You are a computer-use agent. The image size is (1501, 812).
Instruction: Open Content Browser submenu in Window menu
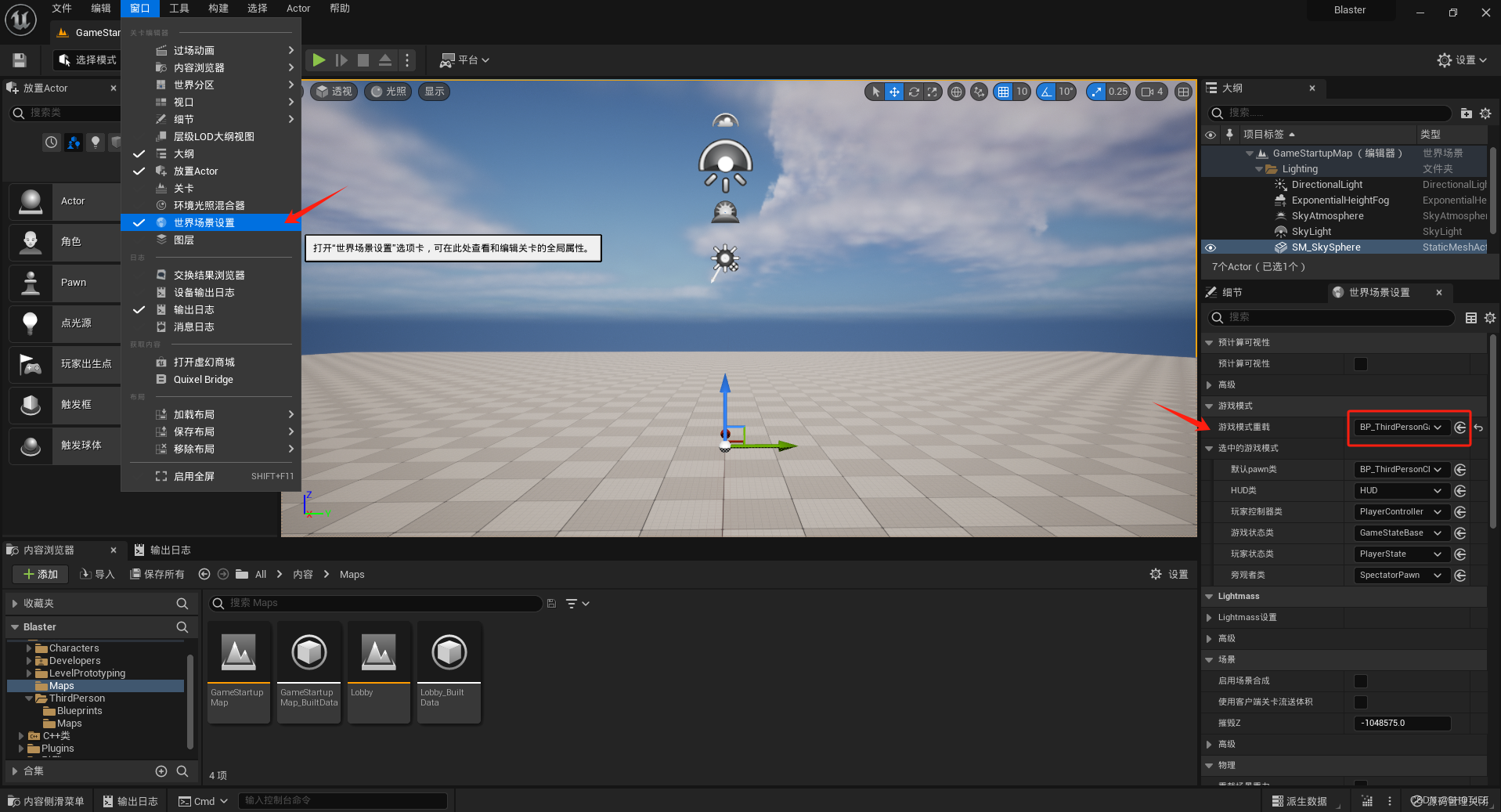click(211, 67)
